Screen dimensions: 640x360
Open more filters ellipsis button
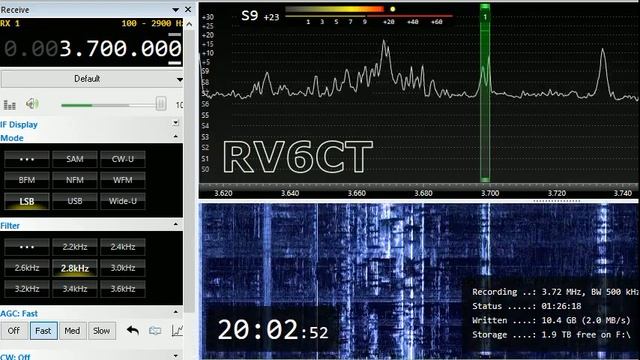click(x=27, y=247)
